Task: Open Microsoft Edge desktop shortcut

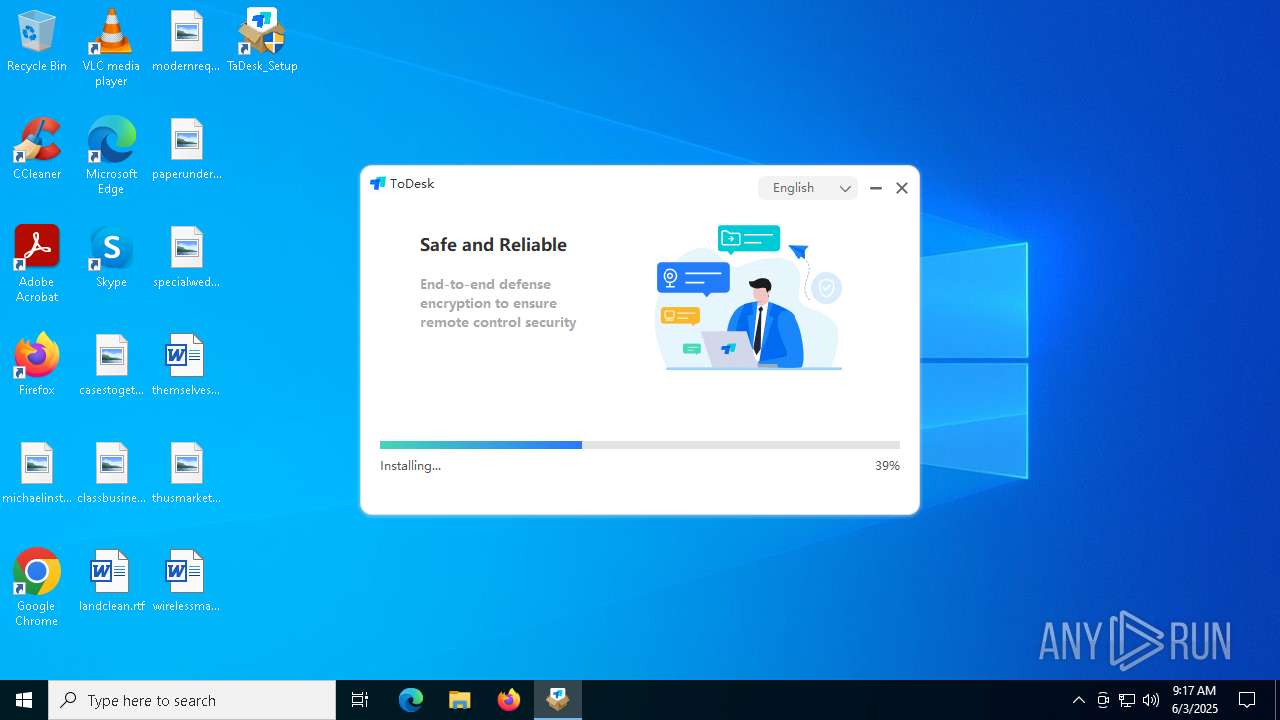Action: [111, 156]
